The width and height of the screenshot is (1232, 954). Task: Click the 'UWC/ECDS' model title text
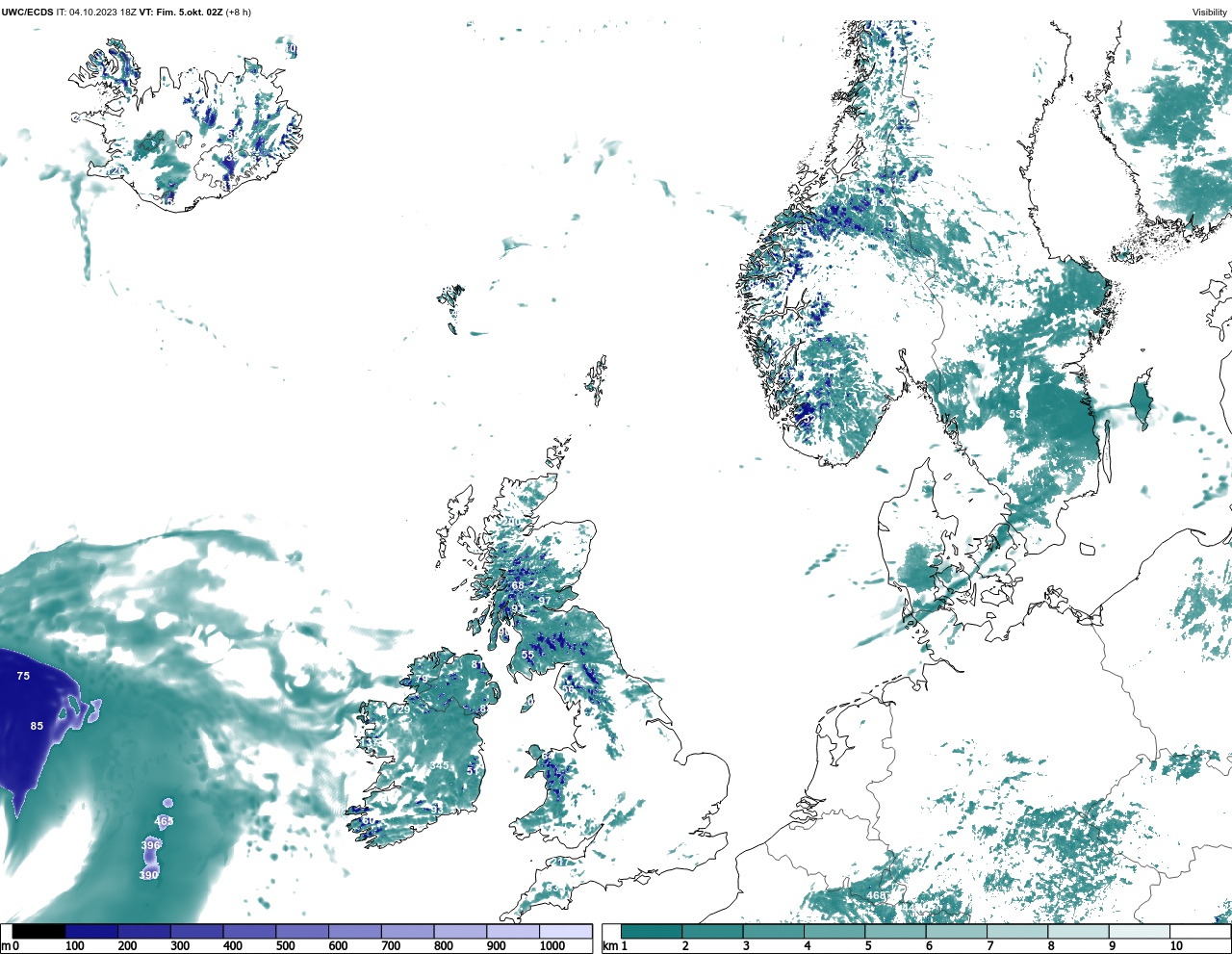pos(27,12)
